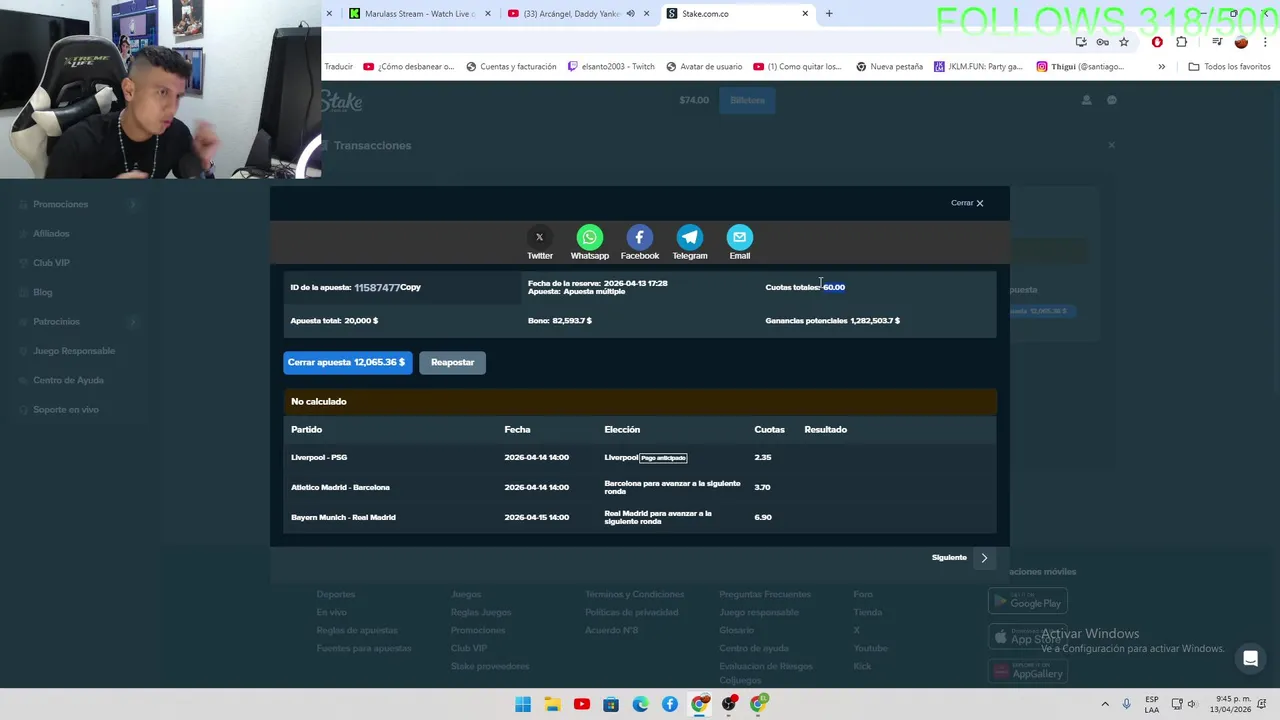Show more bookmarks with the overflow chevron
Viewport: 1280px width, 720px height.
[x=1161, y=67]
